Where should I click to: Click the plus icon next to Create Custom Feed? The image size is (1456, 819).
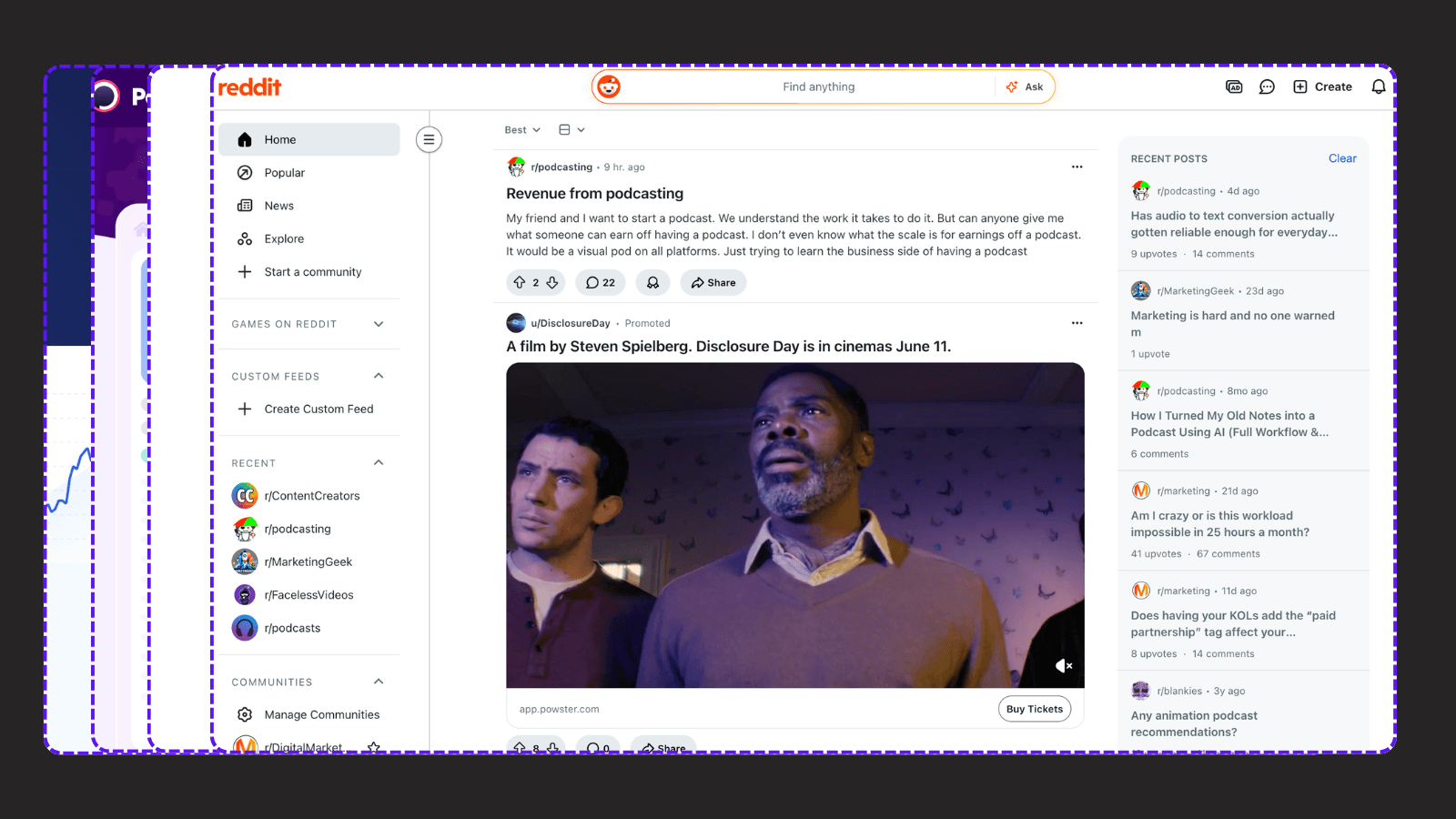(245, 409)
